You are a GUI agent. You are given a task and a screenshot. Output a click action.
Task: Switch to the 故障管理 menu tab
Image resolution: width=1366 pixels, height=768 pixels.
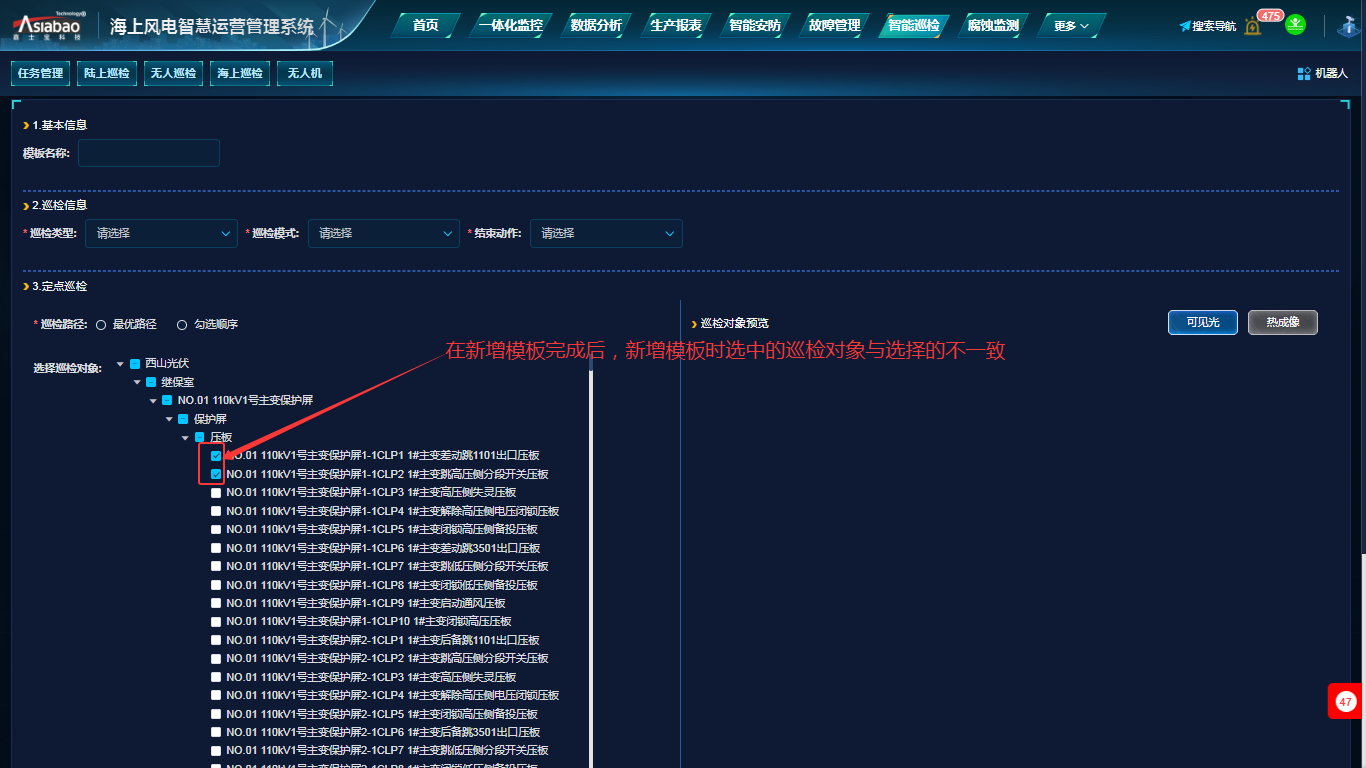834,26
